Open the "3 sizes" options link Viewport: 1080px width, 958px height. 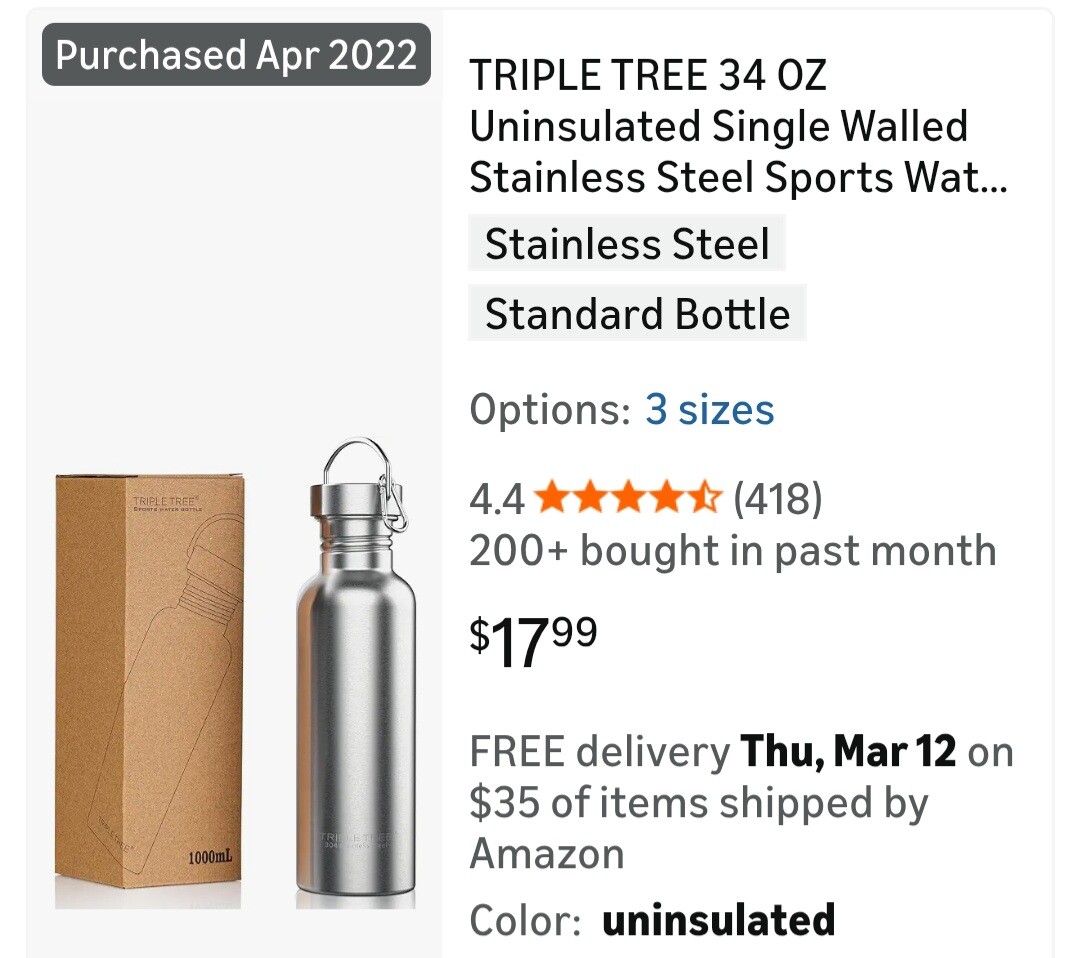(709, 410)
